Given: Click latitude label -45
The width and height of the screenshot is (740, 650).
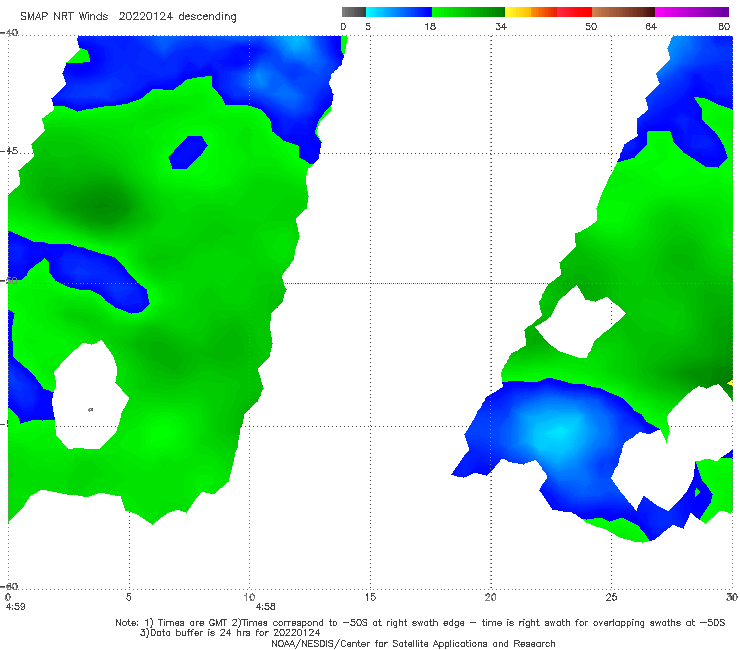Looking at the screenshot, I should click(x=9, y=151).
